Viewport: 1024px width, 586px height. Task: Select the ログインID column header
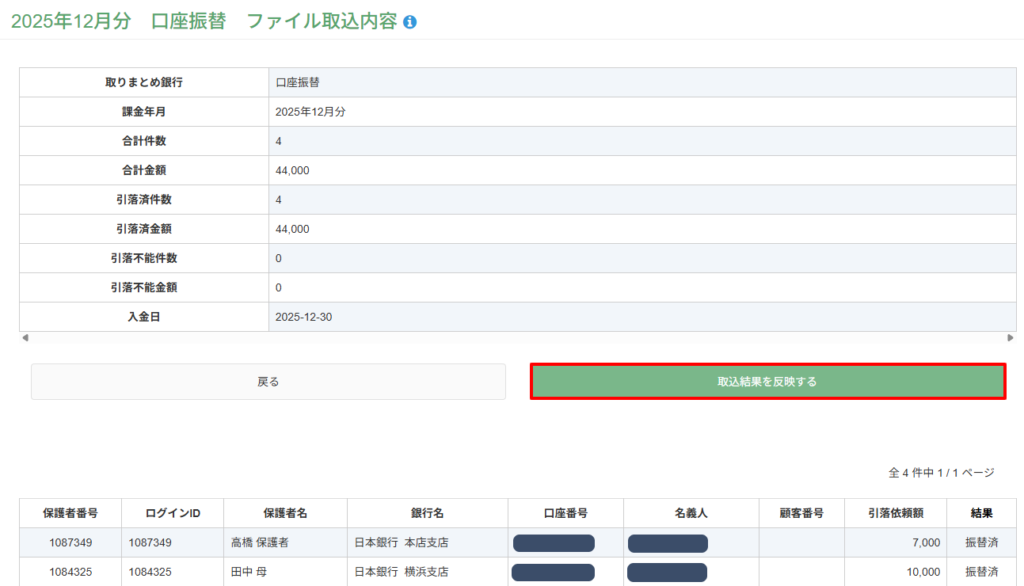tap(172, 513)
